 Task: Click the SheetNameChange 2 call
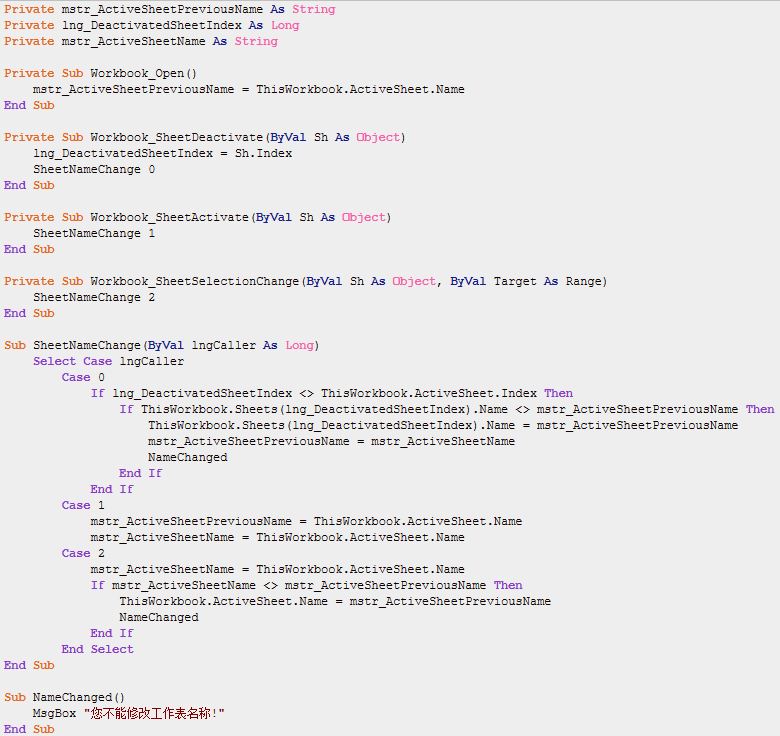pyautogui.click(x=94, y=297)
